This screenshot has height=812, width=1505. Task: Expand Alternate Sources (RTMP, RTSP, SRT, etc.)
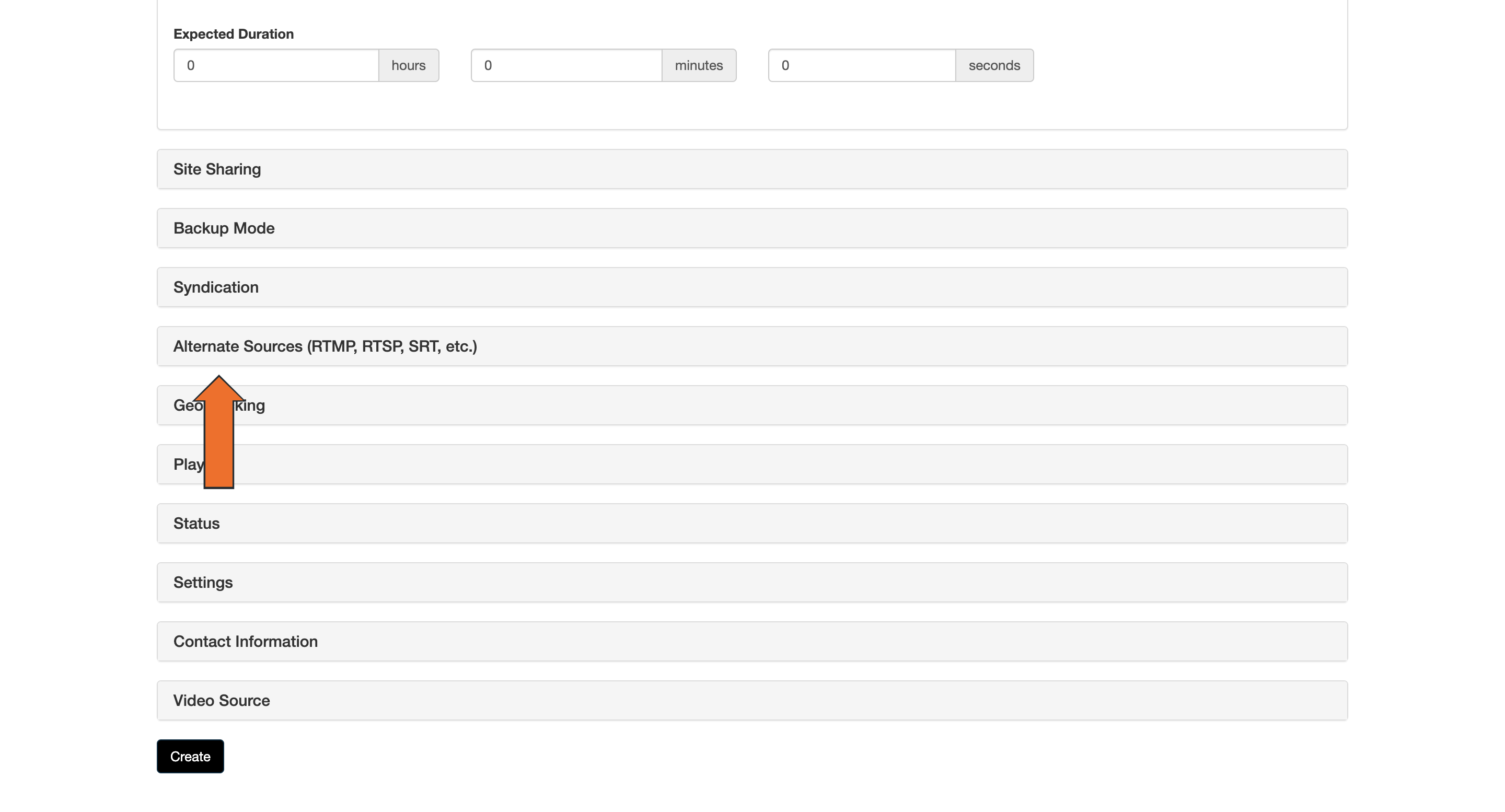(x=752, y=346)
